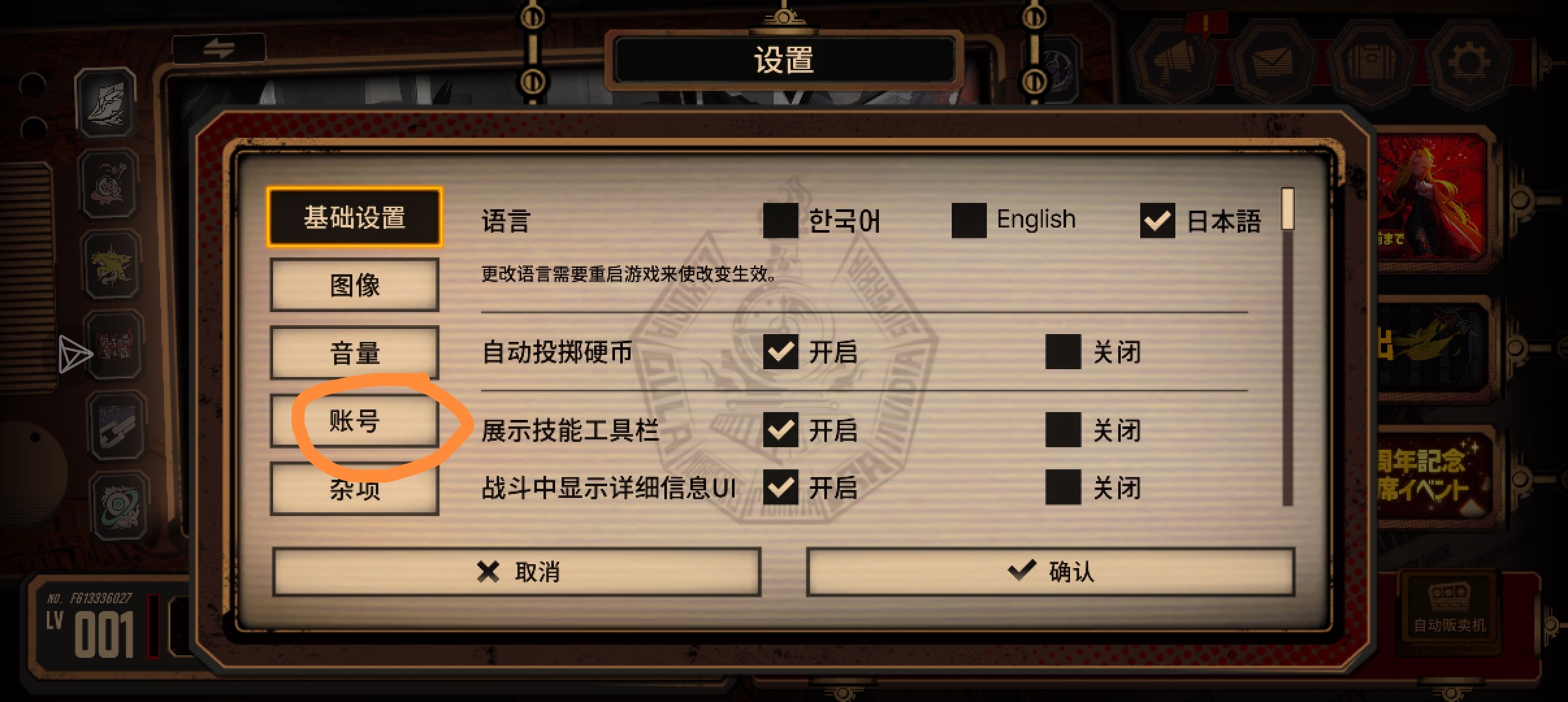Click the settings list scrollbar handle
This screenshot has height=702, width=1568.
[x=1288, y=209]
